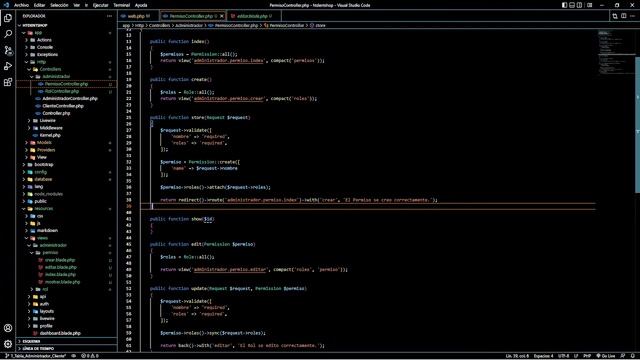Open notifications bell in status bar

pyautogui.click(x=632, y=356)
